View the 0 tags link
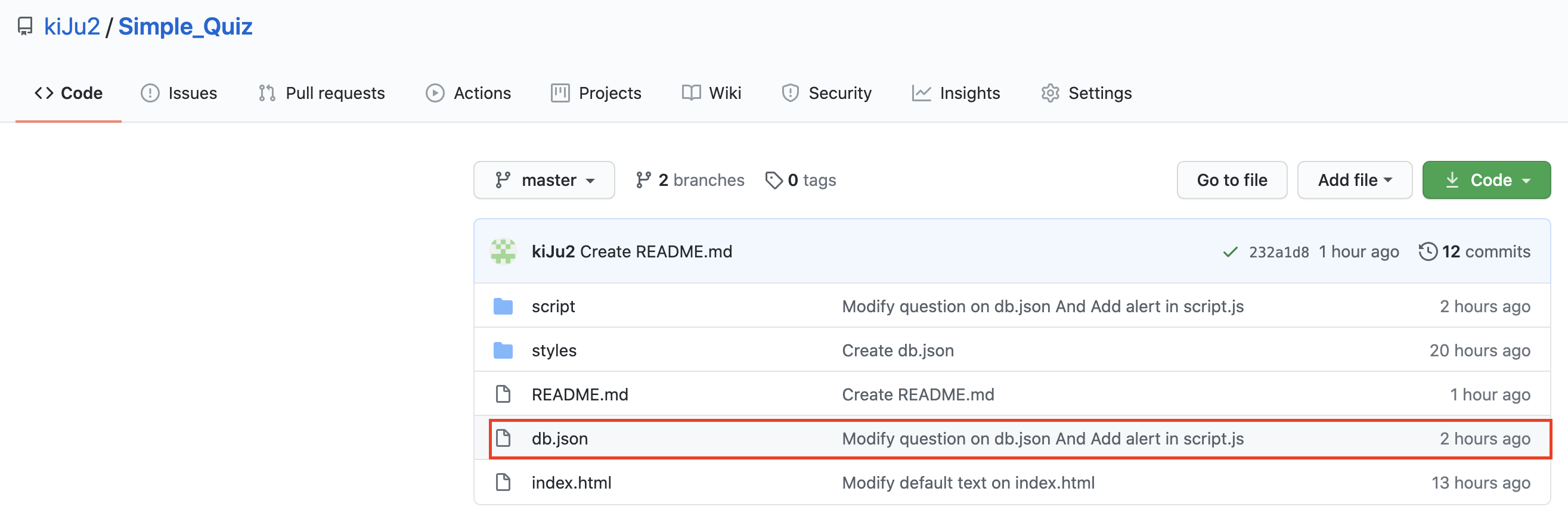1568x516 pixels. click(801, 180)
